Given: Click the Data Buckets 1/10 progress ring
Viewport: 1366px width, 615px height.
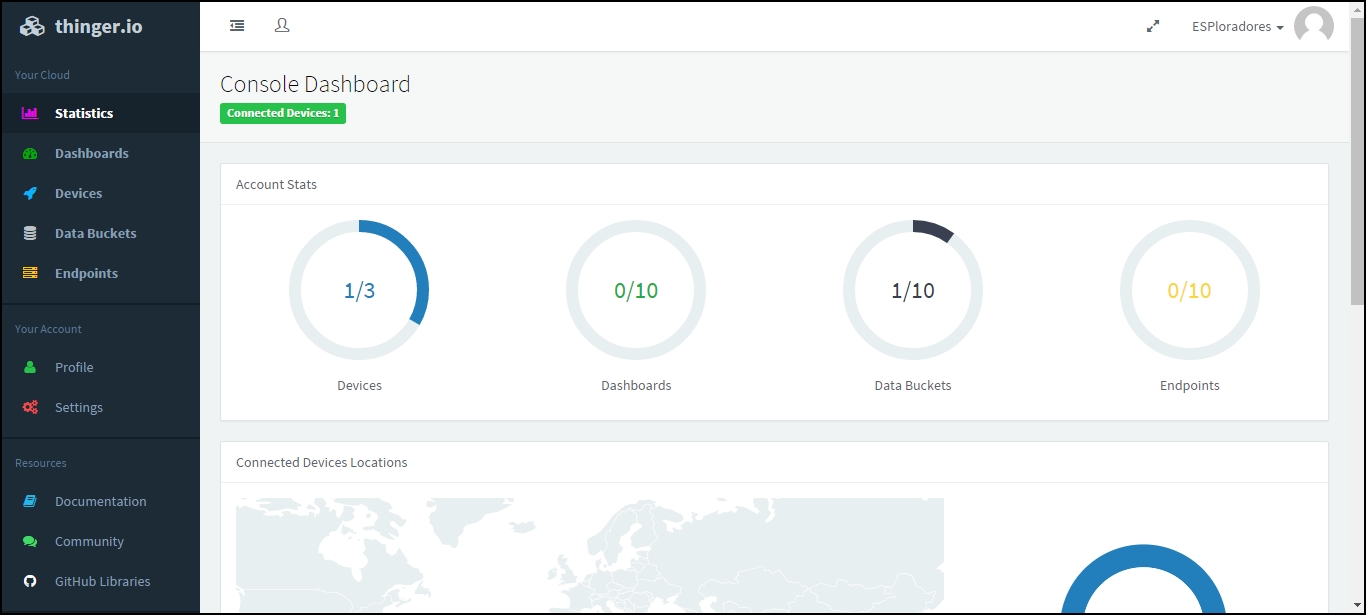Looking at the screenshot, I should 913,290.
